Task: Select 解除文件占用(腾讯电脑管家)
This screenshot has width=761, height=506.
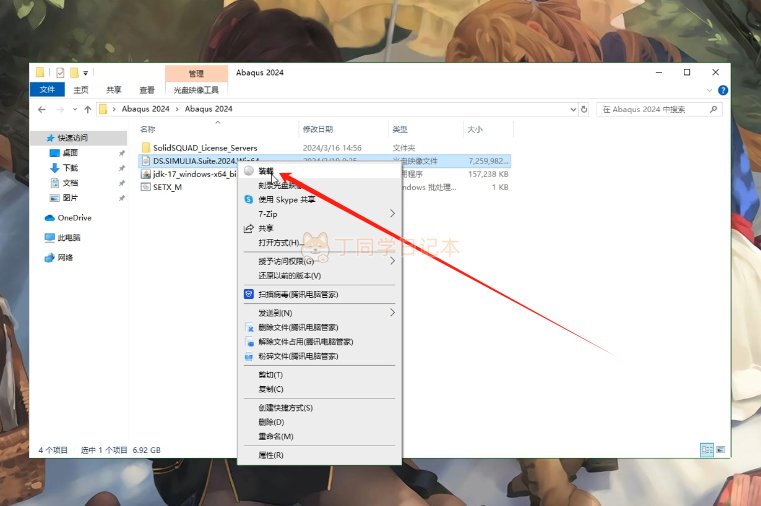Action: (x=305, y=342)
